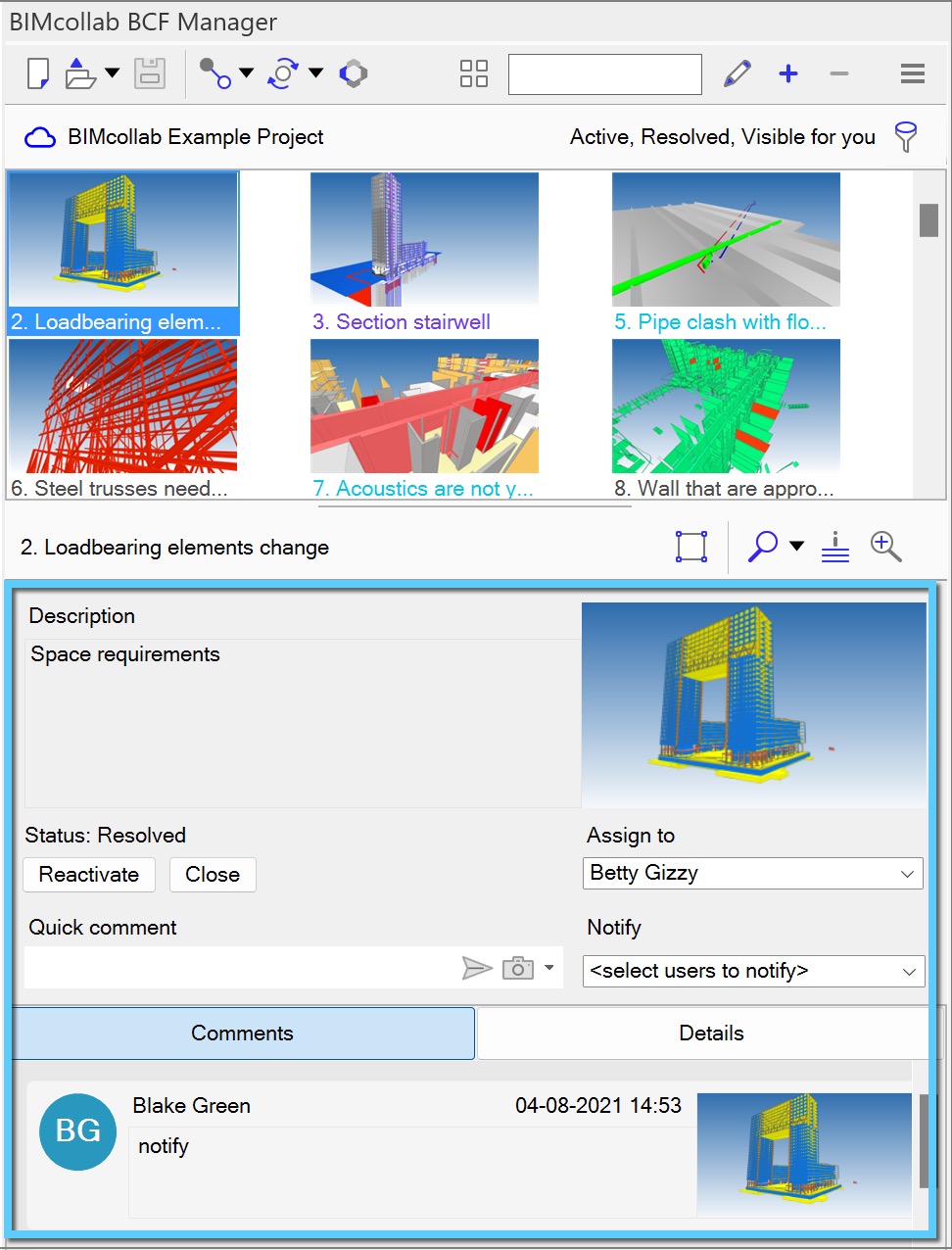Select issue 2 Loadbearing elem thumbnail
The height and width of the screenshot is (1250, 952).
pyautogui.click(x=123, y=253)
